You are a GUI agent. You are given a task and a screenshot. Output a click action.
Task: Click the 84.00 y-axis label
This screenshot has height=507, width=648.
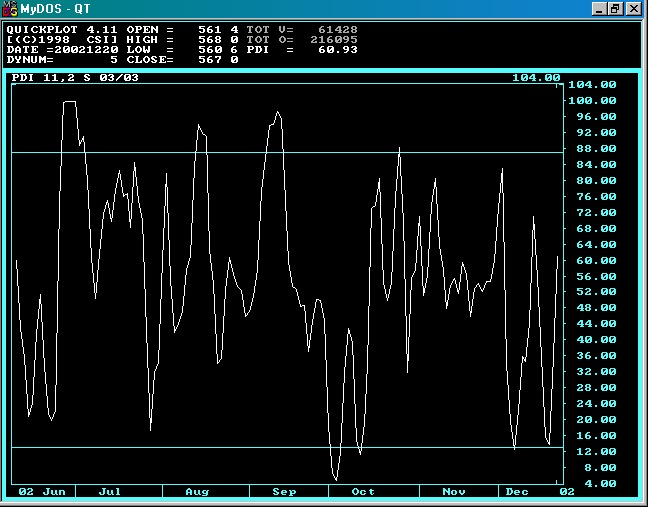[x=596, y=164]
